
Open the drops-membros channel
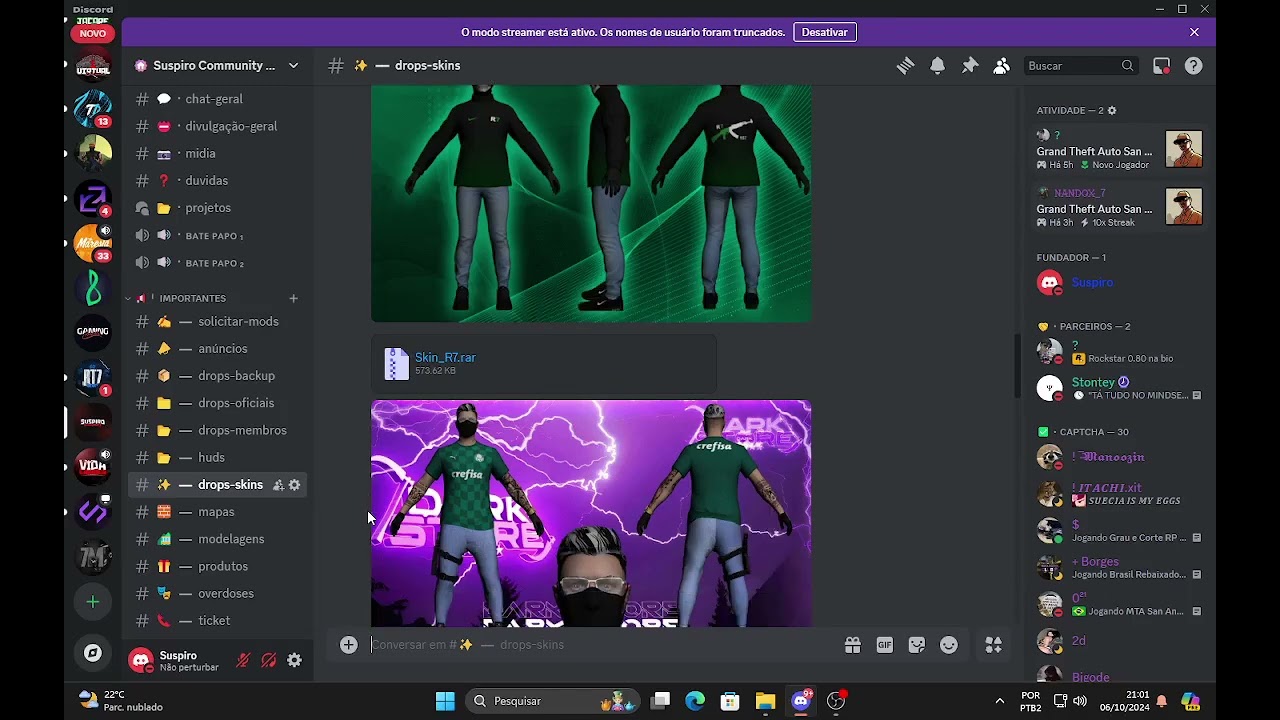coord(218,430)
